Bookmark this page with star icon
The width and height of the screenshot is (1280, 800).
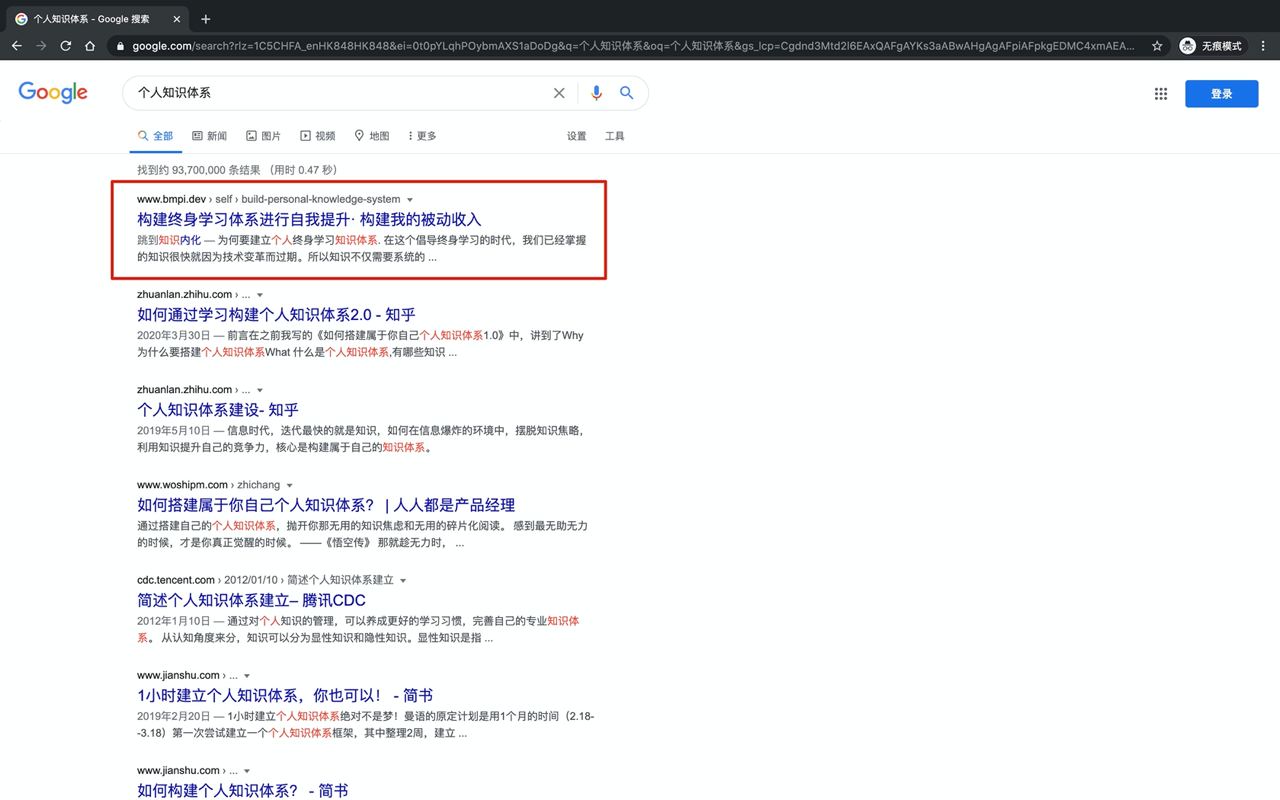(1157, 46)
